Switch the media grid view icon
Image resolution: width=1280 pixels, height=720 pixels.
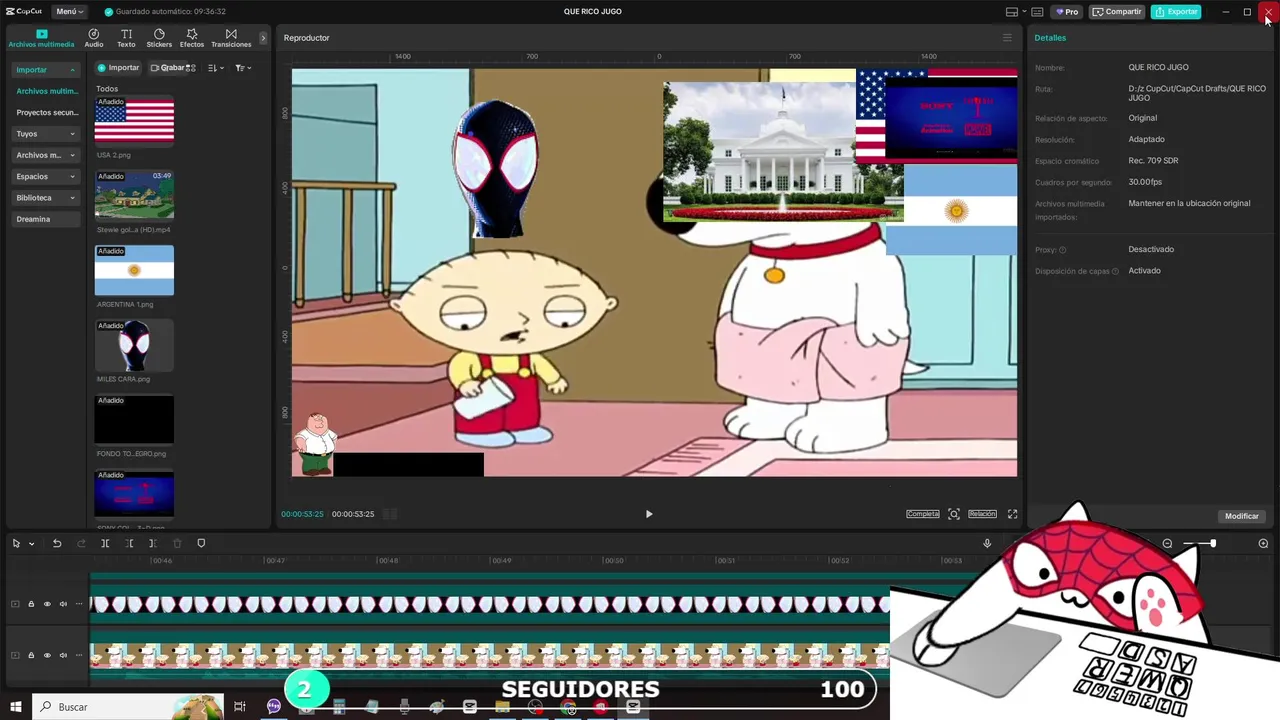tap(192, 68)
